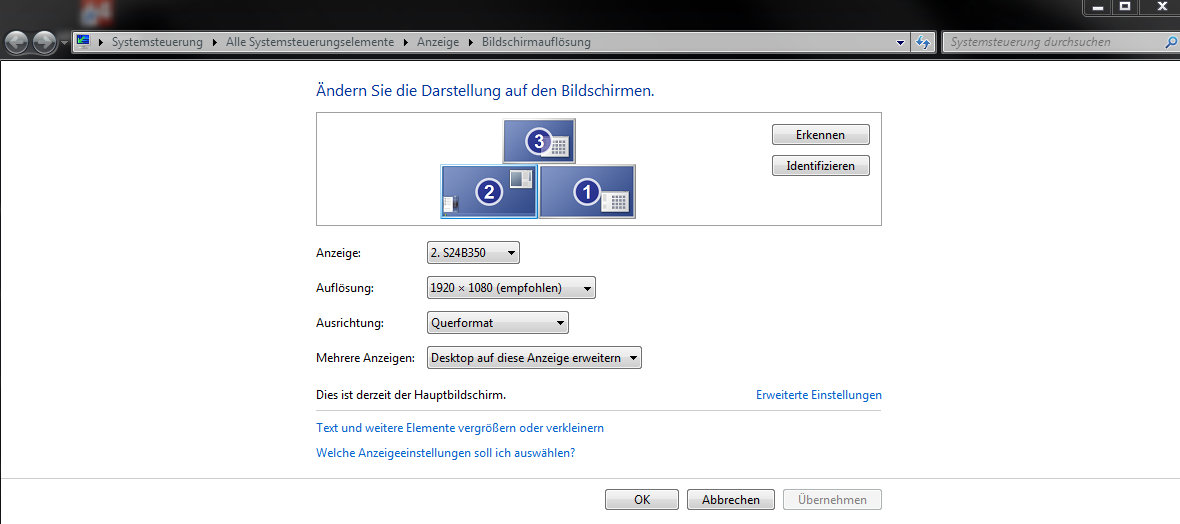
Task: Go back with the Back arrow button
Action: pos(17,42)
